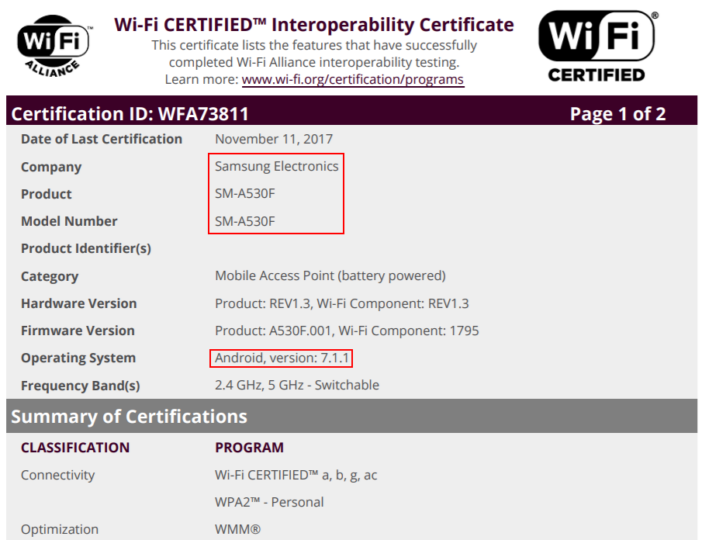702x540 pixels.
Task: Click the SM-A530F Model Number value
Action: coord(245,221)
